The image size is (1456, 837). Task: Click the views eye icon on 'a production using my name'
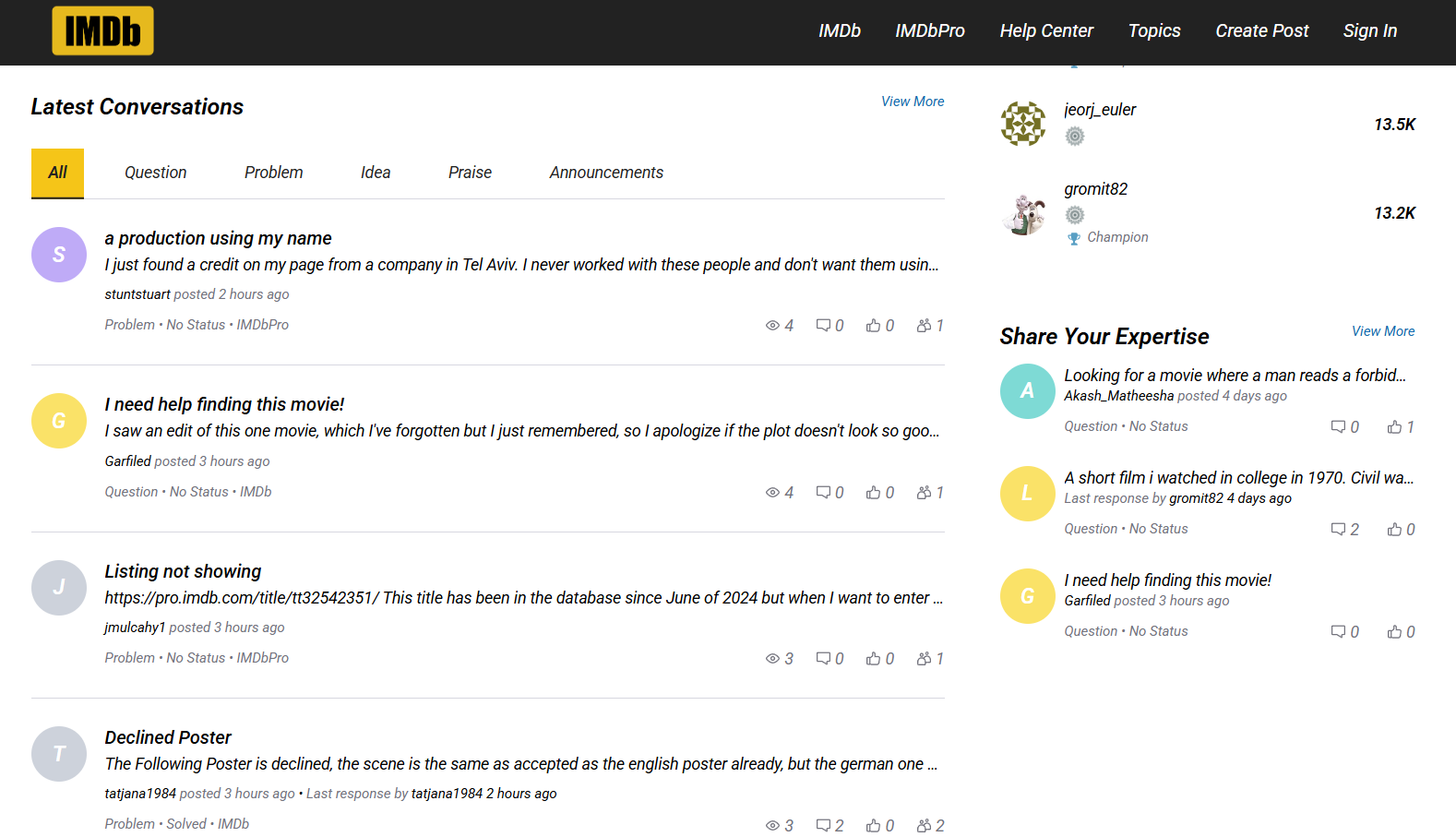coord(772,326)
